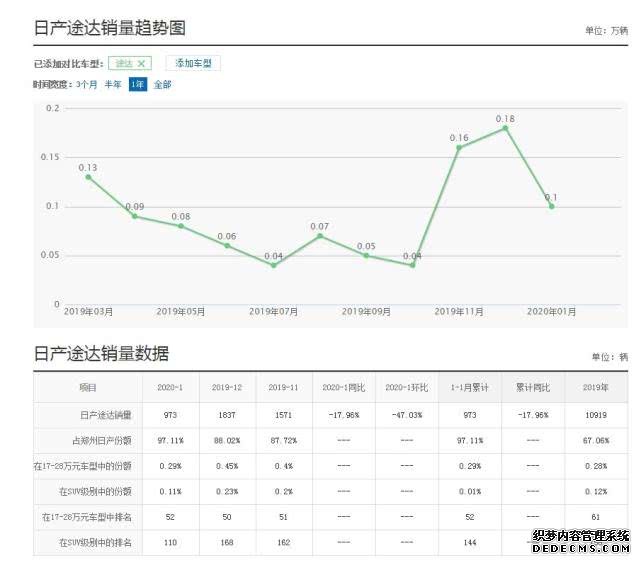Click the 0.07 data point on chart
The image size is (641, 563).
(x=320, y=236)
